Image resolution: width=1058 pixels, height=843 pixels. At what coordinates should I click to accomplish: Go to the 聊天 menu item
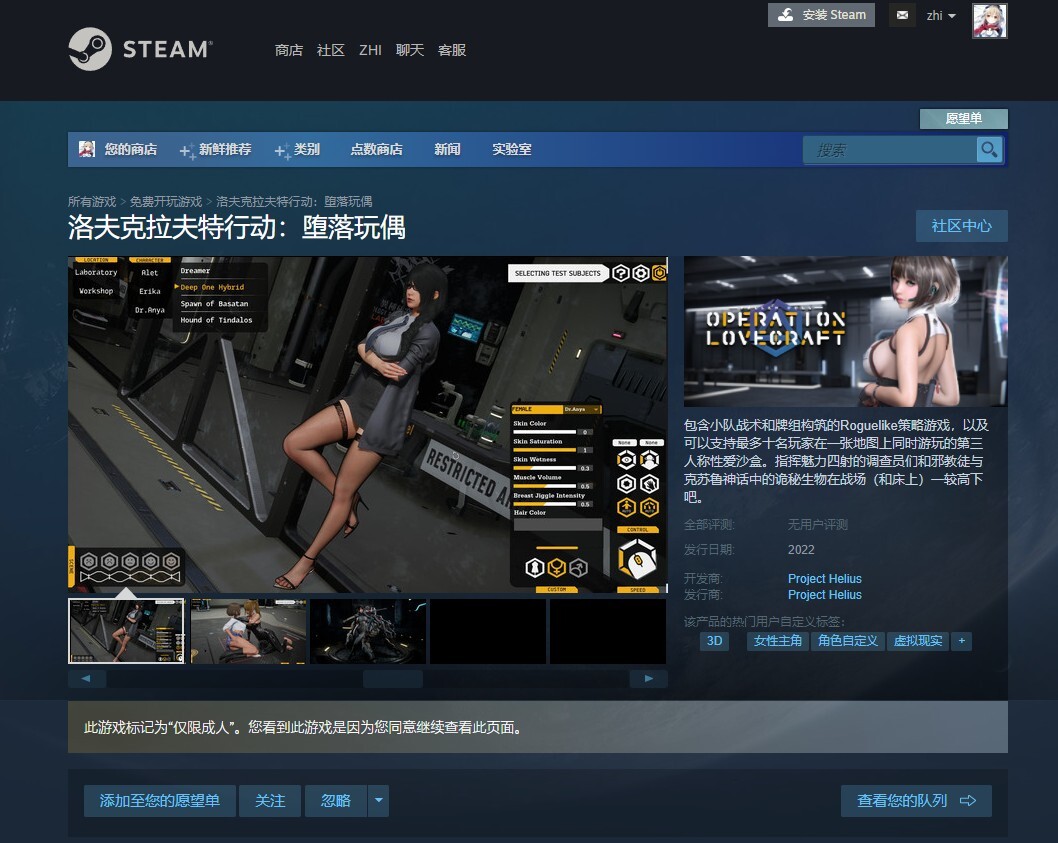tap(410, 50)
